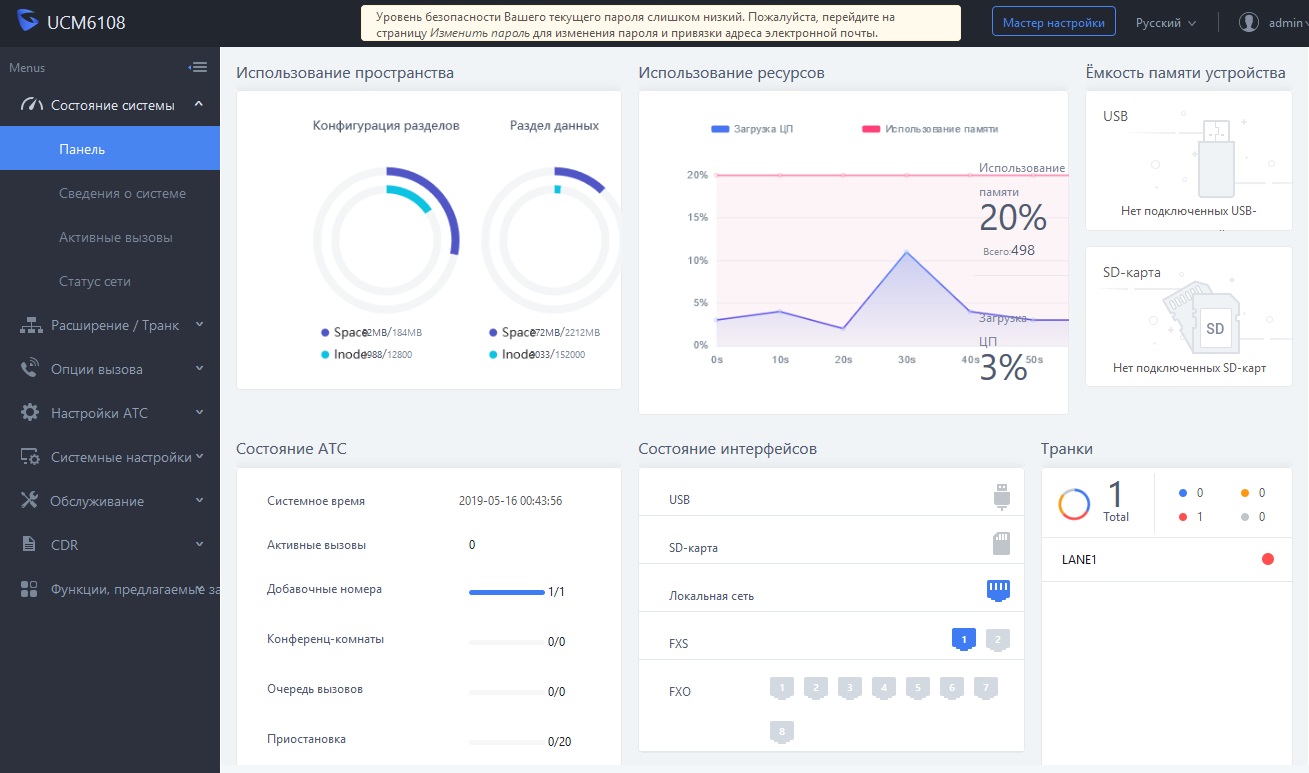This screenshot has height=773, width=1309.
Task: Click the Grandstream UCM6108 logo icon
Action: tap(28, 22)
